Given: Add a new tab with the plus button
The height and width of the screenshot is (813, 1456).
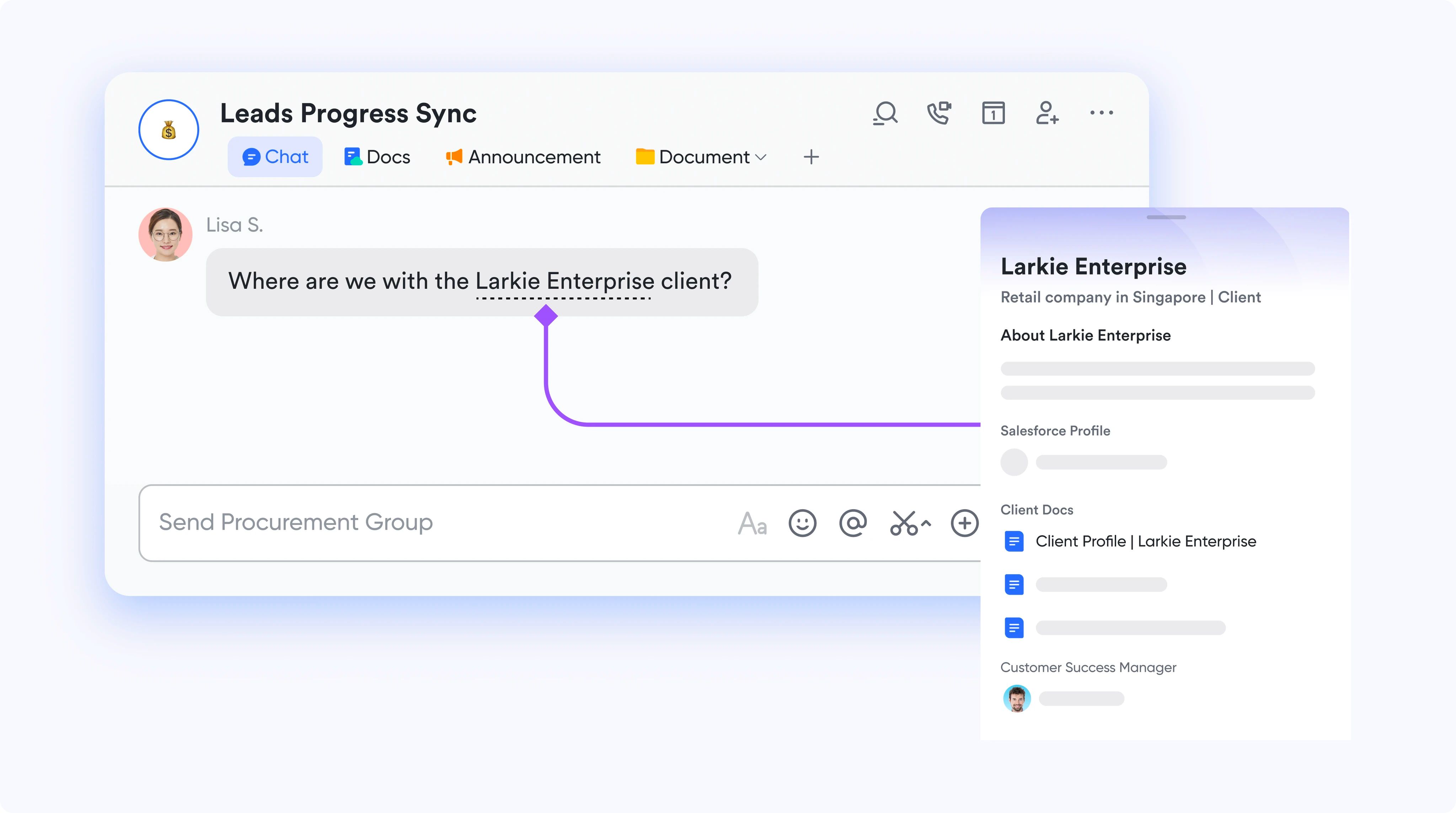Looking at the screenshot, I should (811, 156).
